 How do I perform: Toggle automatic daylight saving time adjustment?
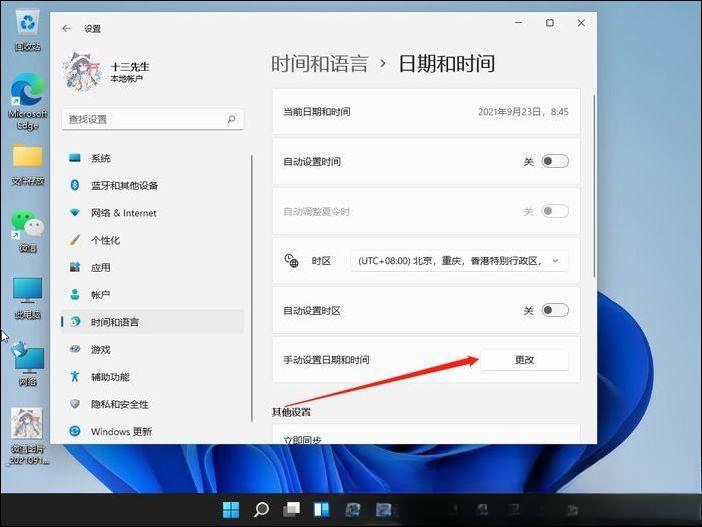coord(555,211)
